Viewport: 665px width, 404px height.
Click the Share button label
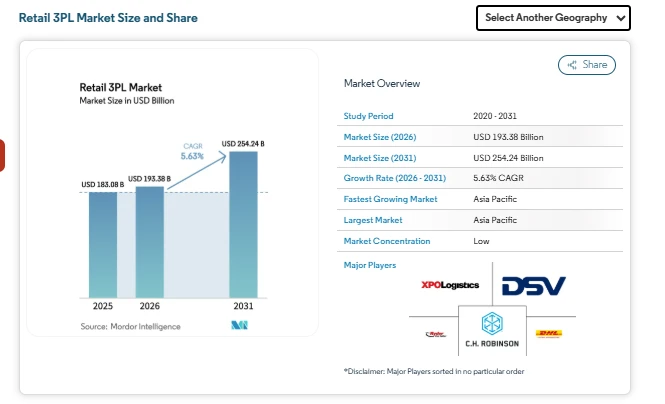[x=594, y=65]
